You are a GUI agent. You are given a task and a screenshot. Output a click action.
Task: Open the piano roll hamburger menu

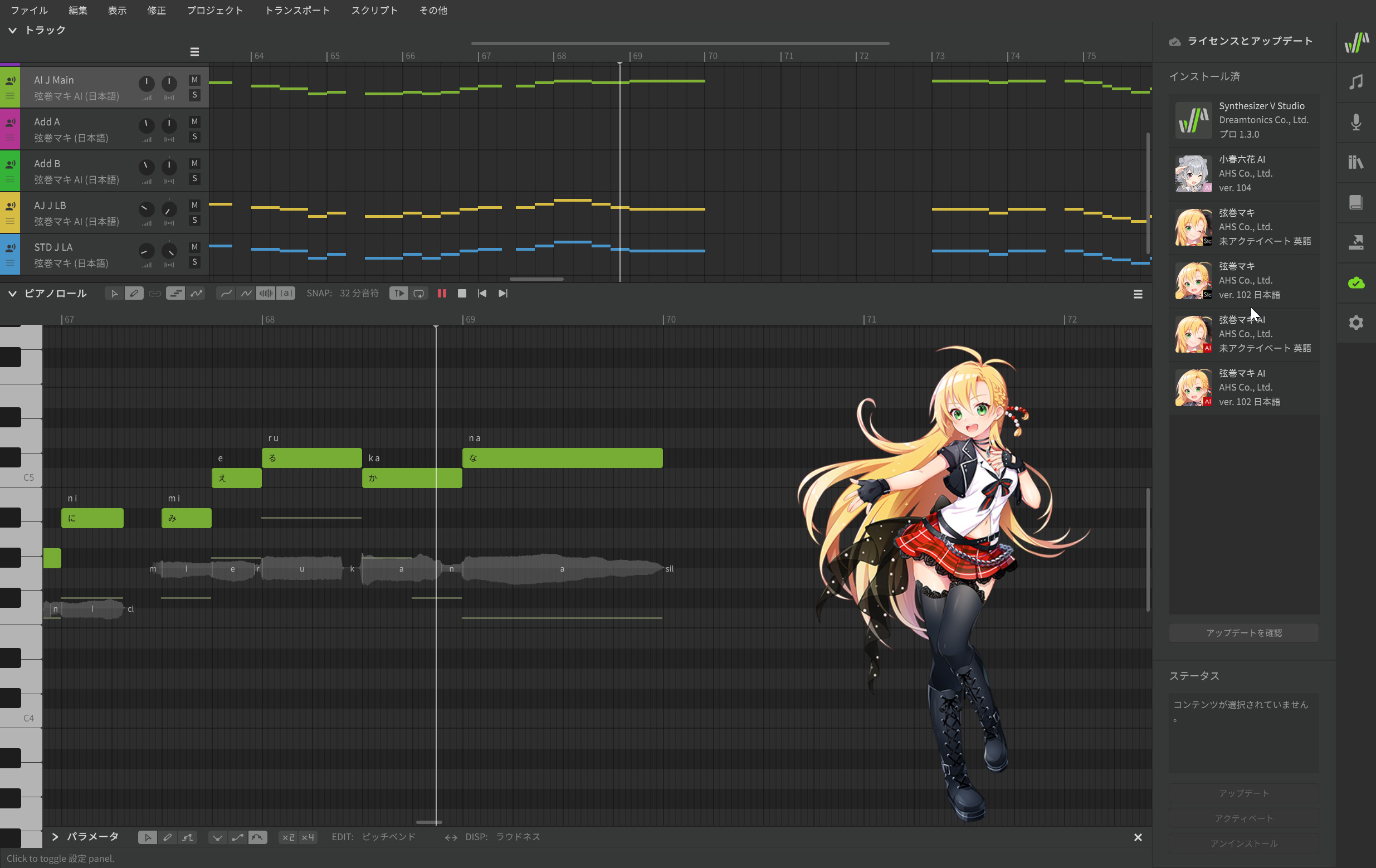coord(1138,294)
